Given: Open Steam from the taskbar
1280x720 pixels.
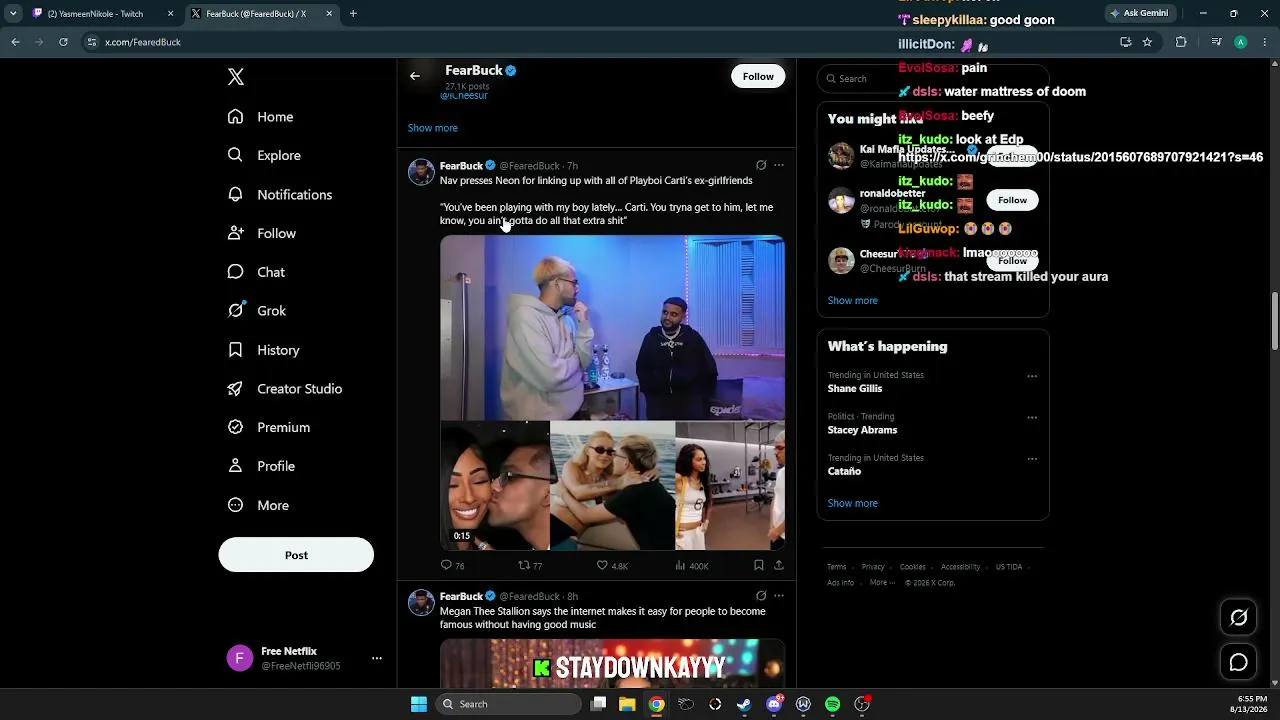Looking at the screenshot, I should coord(744,704).
